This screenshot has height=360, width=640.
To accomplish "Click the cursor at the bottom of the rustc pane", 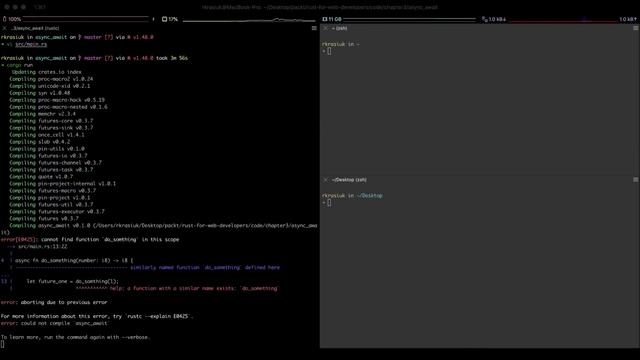I will pyautogui.click(x=2, y=344).
